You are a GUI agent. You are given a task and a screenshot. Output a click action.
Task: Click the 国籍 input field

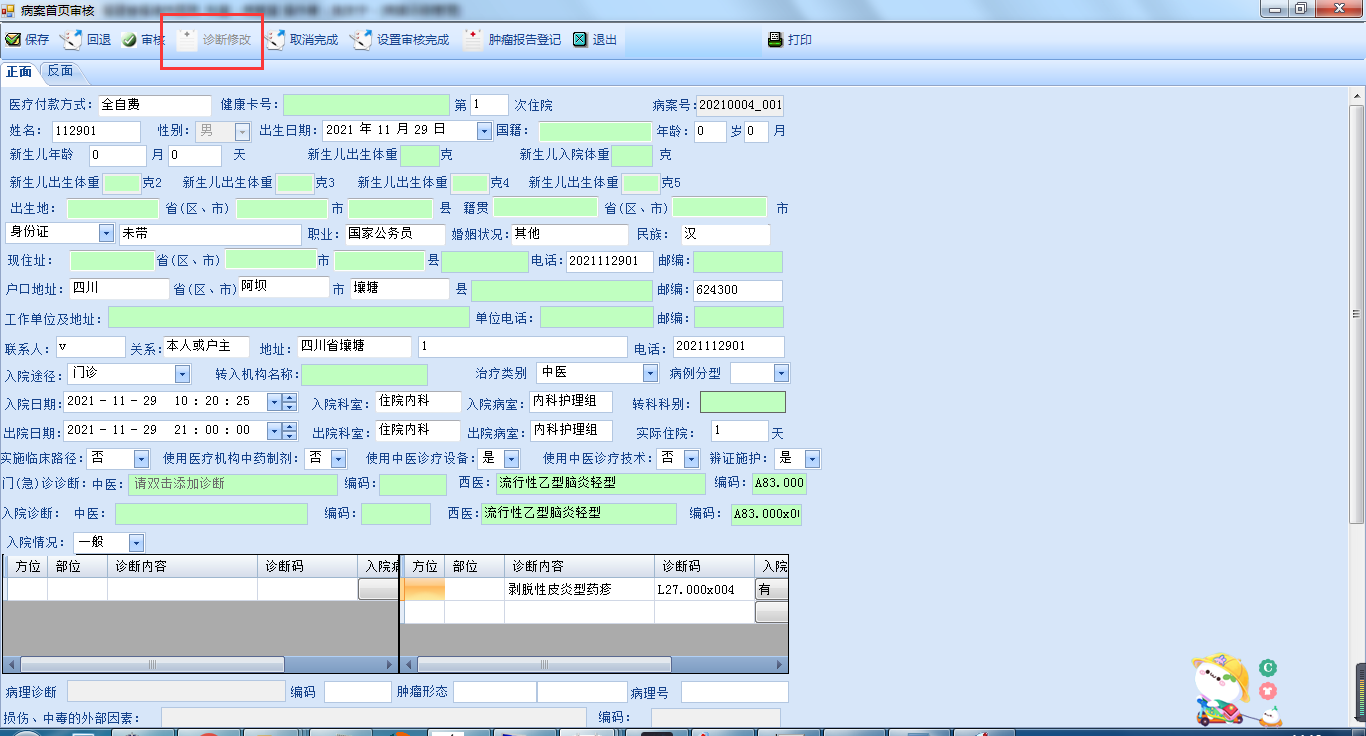click(x=595, y=131)
